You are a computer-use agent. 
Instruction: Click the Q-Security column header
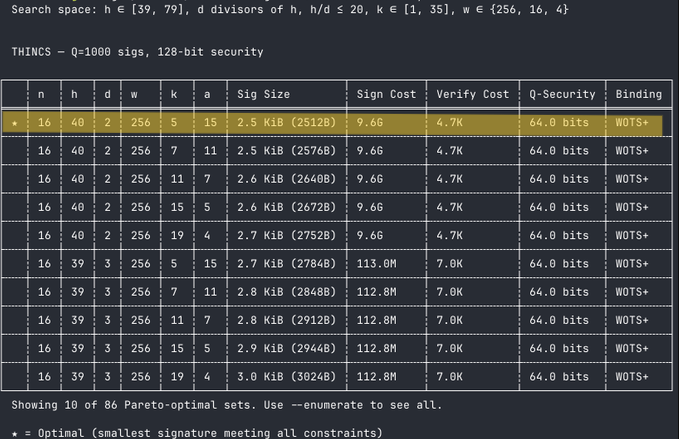tap(560, 94)
